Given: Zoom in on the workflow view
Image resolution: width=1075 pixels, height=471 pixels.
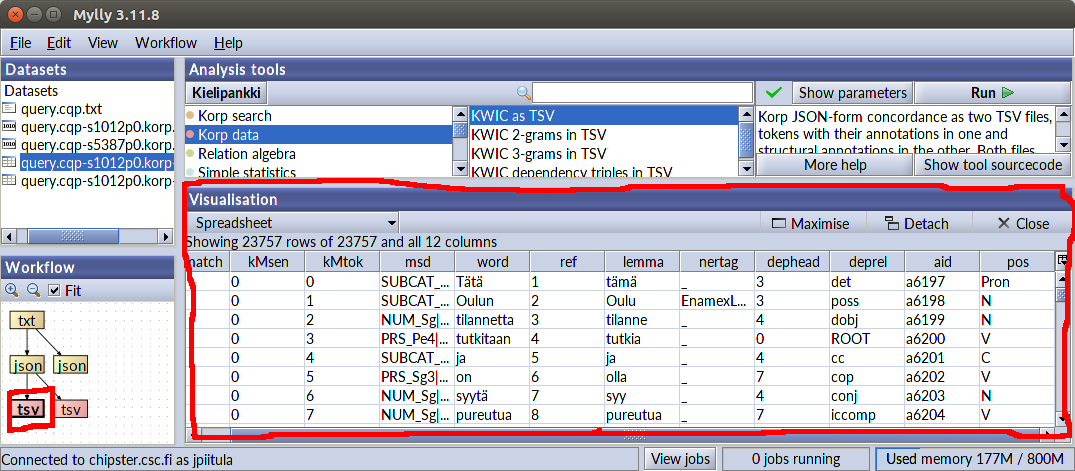Looking at the screenshot, I should point(12,290).
